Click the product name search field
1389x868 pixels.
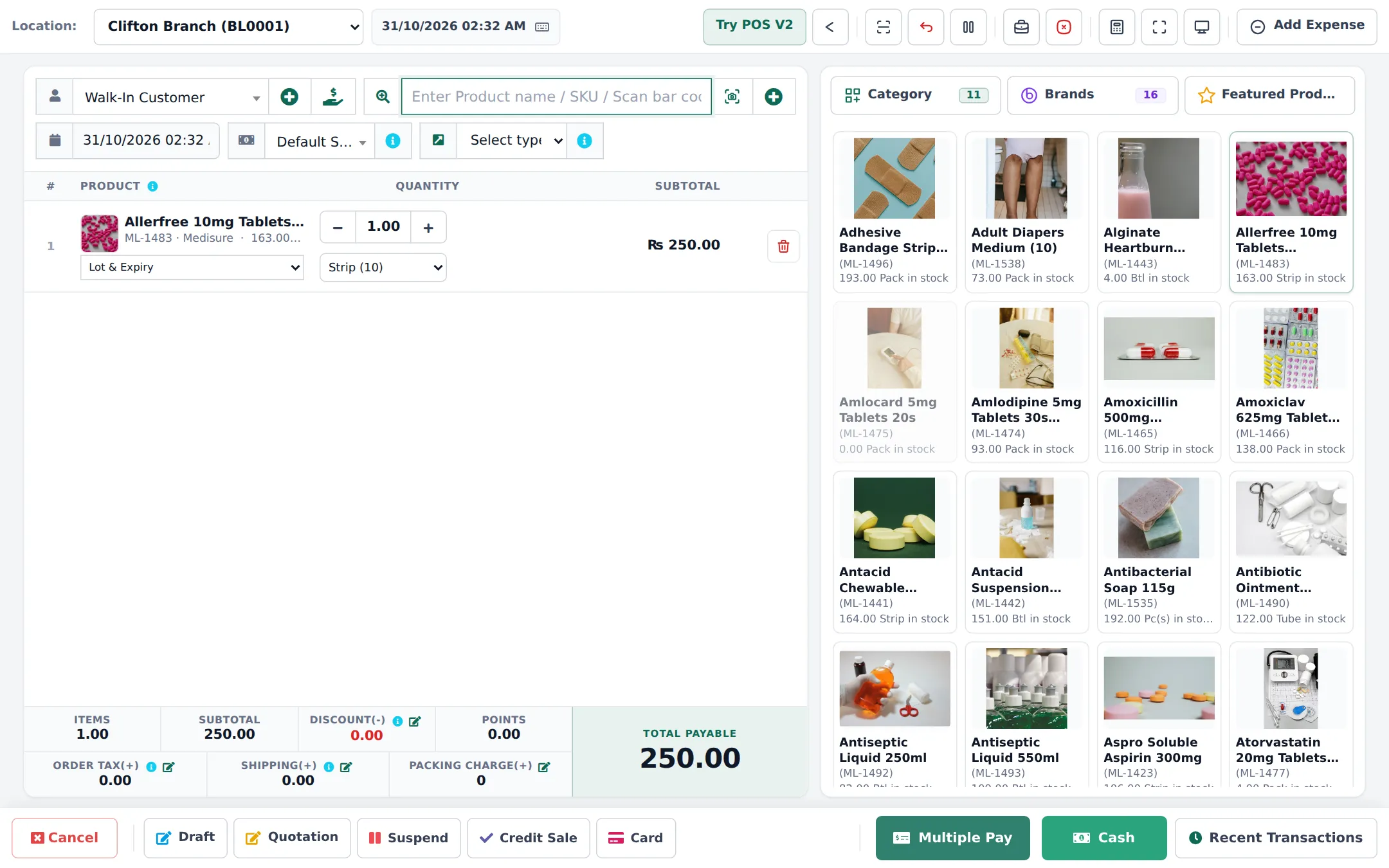point(556,97)
